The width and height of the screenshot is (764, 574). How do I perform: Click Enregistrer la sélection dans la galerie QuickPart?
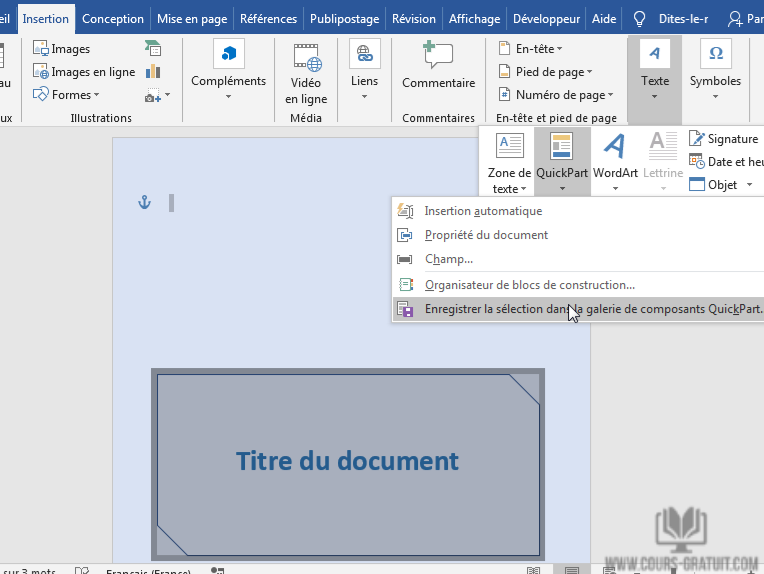[x=578, y=309]
